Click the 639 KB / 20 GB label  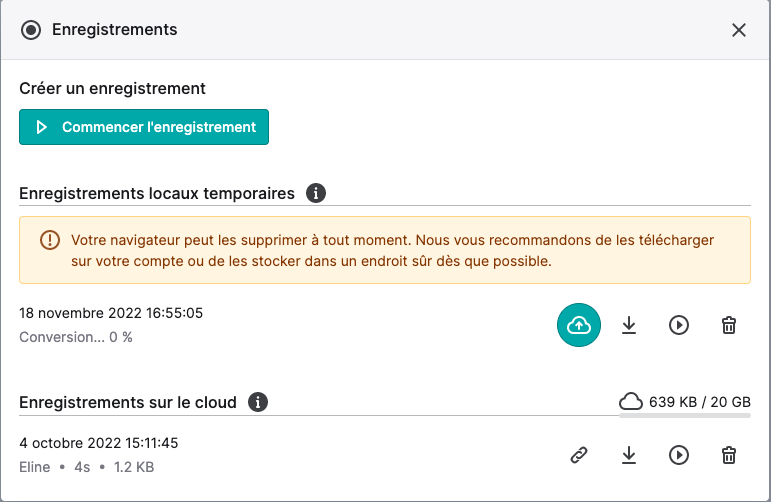700,402
